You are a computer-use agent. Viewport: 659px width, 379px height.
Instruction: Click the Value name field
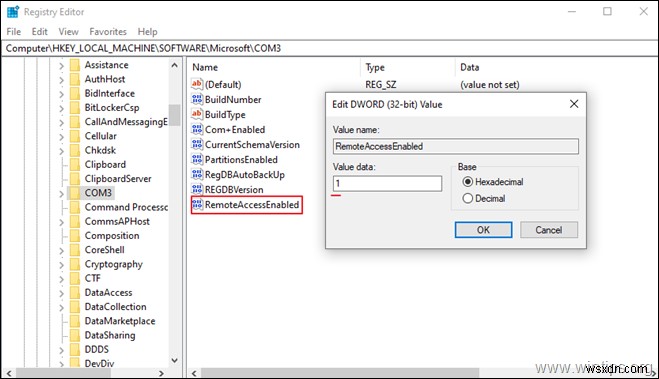pos(456,146)
